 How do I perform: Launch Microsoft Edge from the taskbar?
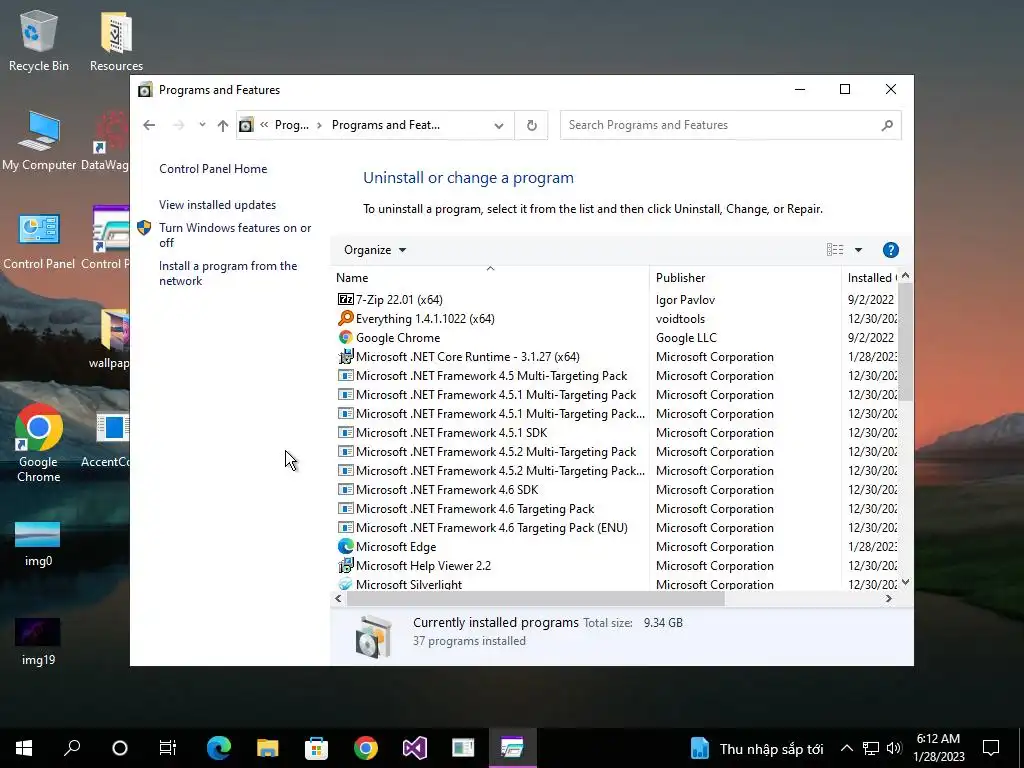pos(219,748)
